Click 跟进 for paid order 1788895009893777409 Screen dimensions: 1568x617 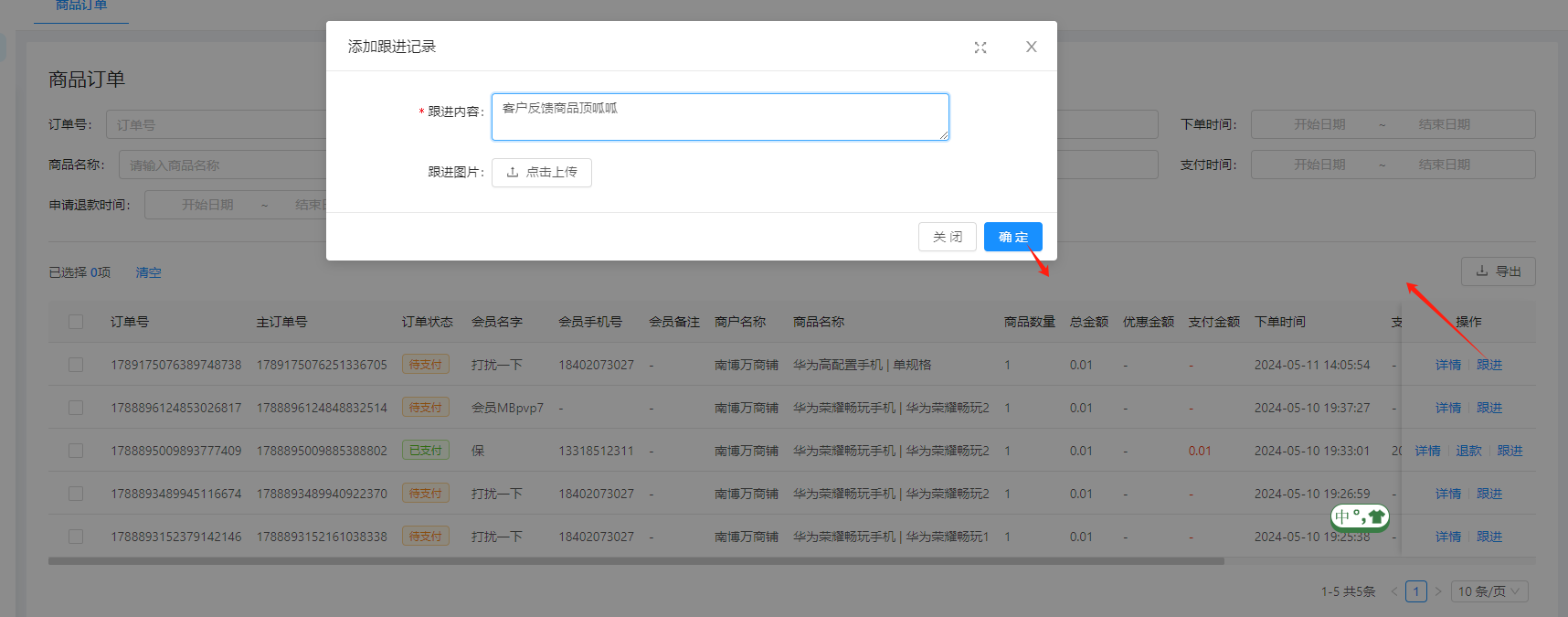click(x=1510, y=451)
